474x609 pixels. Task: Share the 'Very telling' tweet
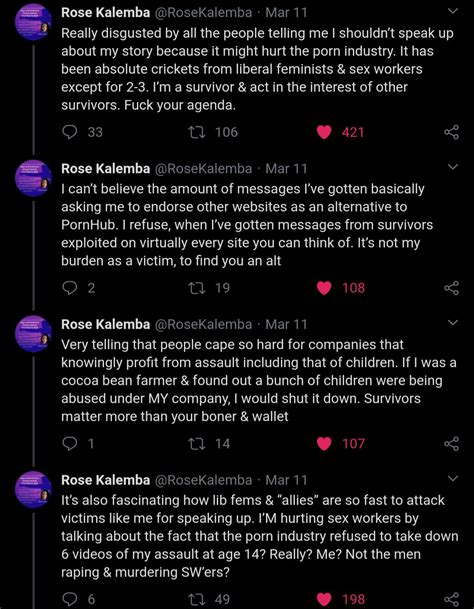pos(451,444)
